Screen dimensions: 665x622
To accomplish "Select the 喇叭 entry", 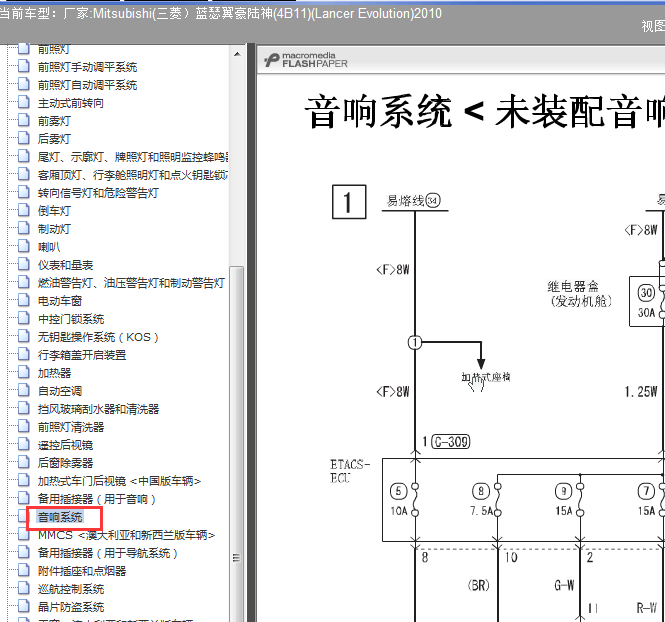I will click(49, 247).
